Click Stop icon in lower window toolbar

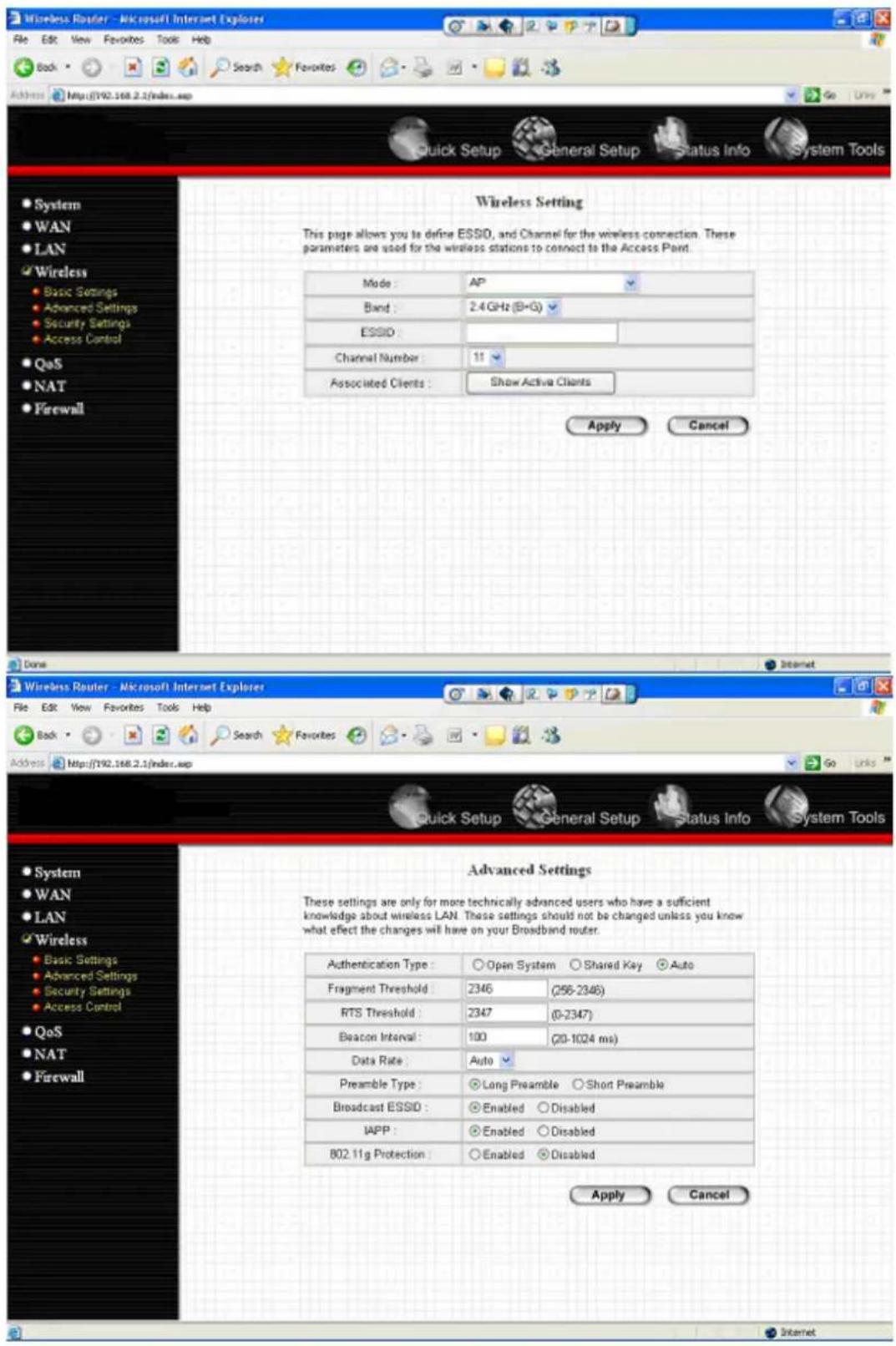tap(133, 736)
